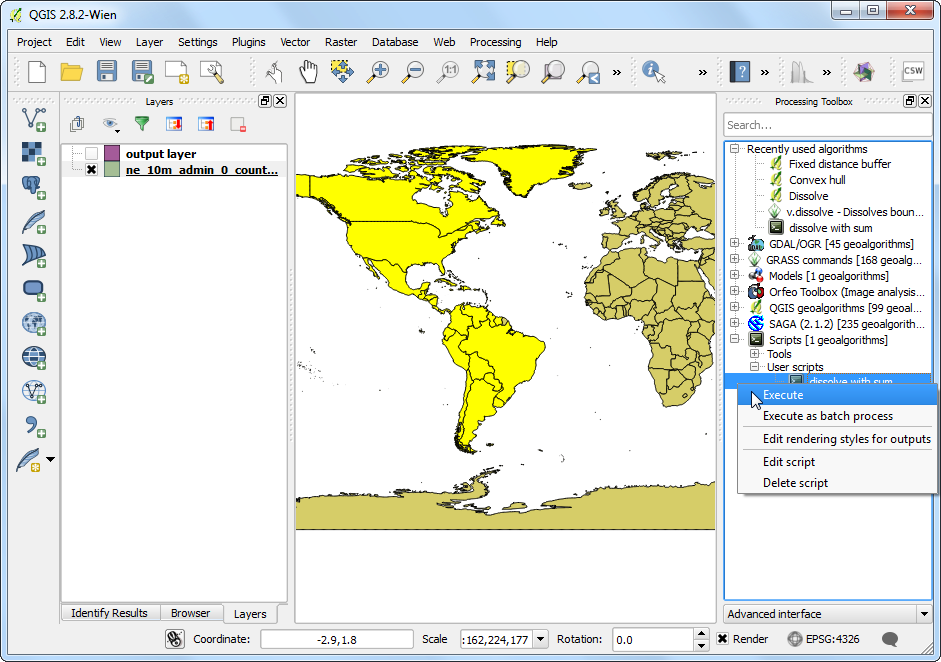941x662 pixels.
Task: Open the Vector menu
Action: [295, 42]
